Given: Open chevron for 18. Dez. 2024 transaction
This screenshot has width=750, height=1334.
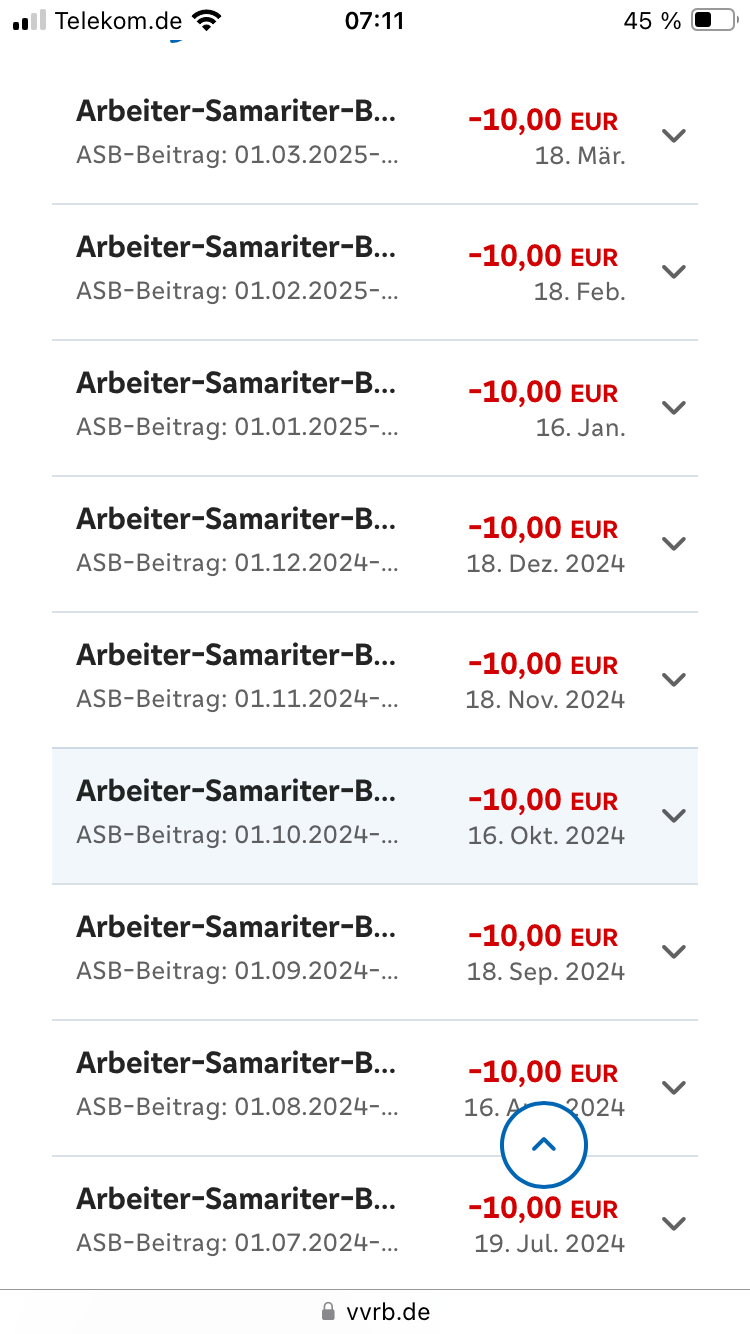Looking at the screenshot, I should point(675,544).
